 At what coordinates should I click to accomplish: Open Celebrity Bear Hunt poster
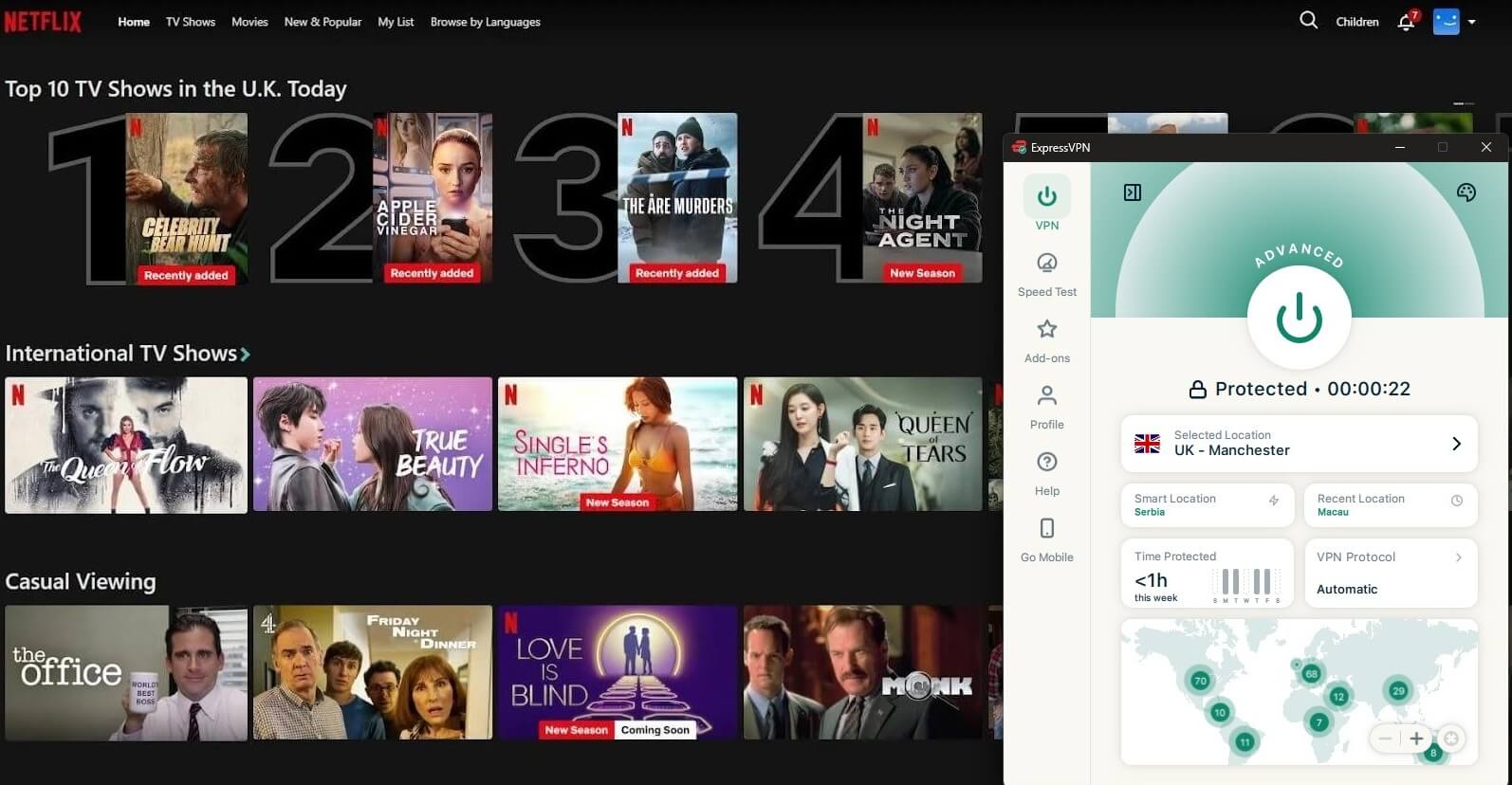pyautogui.click(x=187, y=198)
